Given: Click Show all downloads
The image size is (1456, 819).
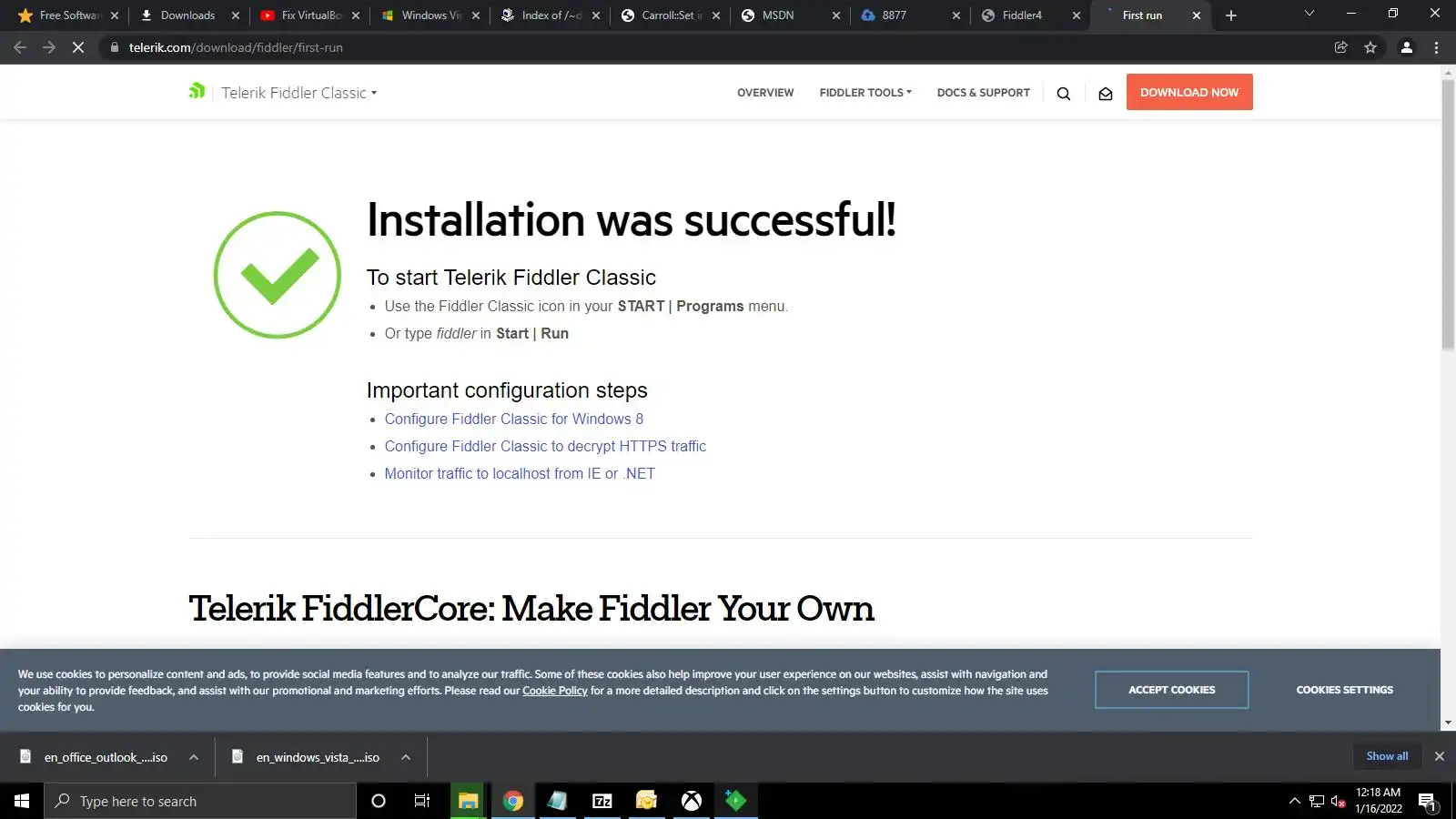Looking at the screenshot, I should (1387, 756).
